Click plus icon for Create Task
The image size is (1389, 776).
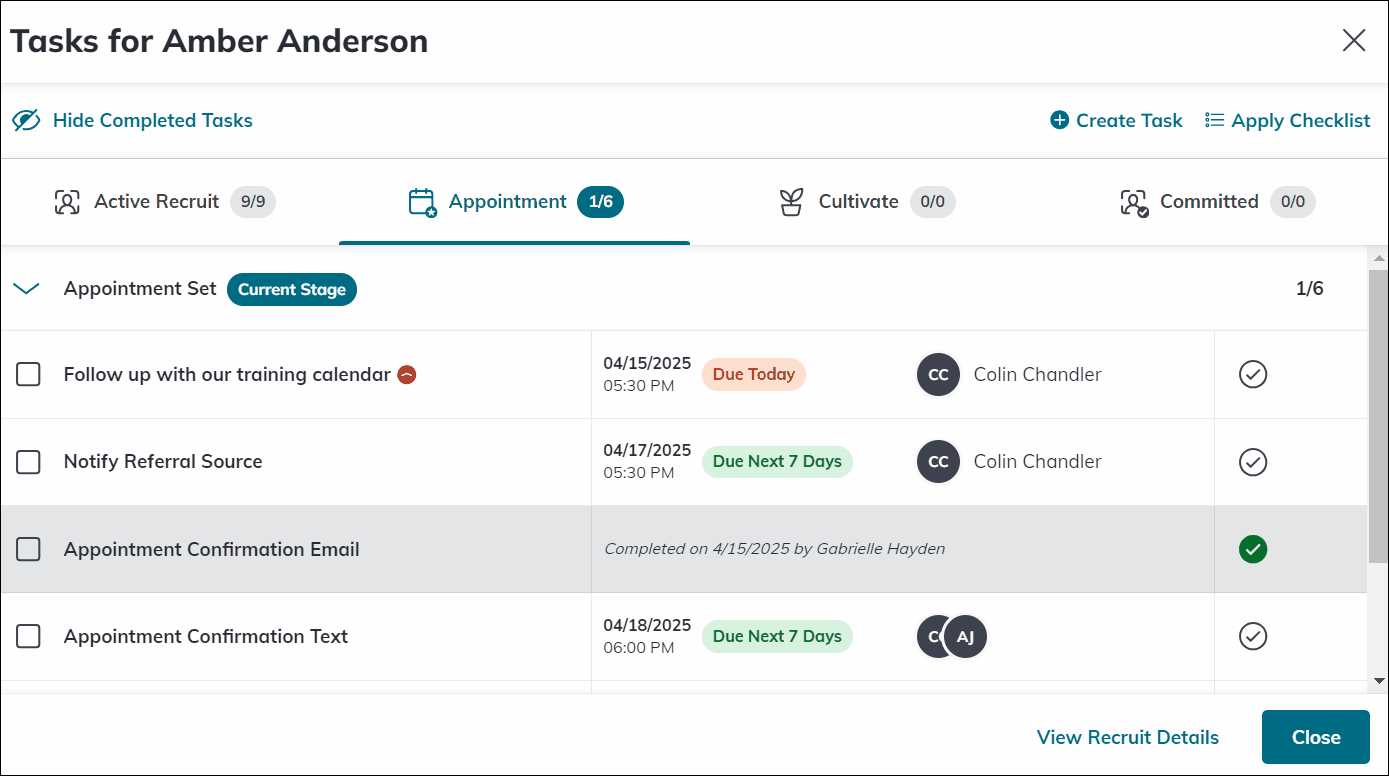1059,120
